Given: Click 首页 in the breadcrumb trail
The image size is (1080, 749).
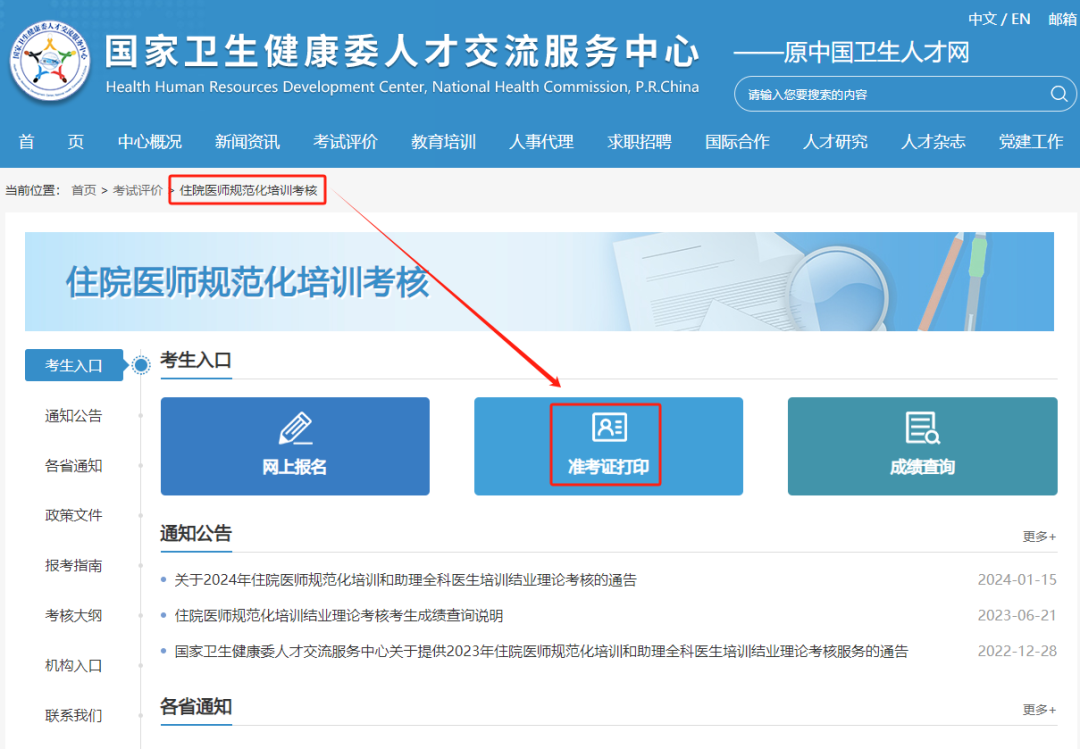Looking at the screenshot, I should (x=84, y=190).
